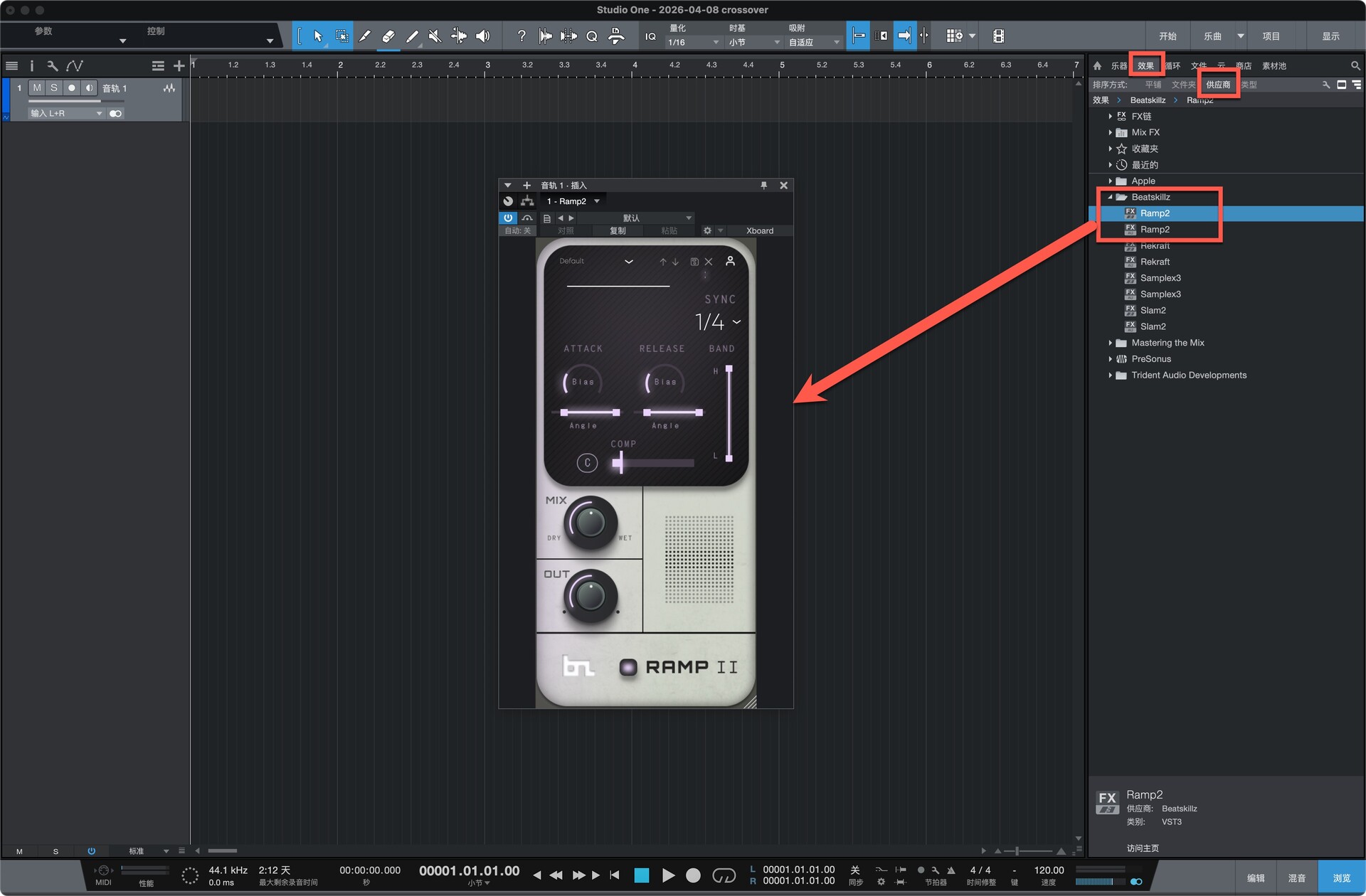Activate the Mute tool
This screenshot has height=896, width=1366.
(435, 36)
